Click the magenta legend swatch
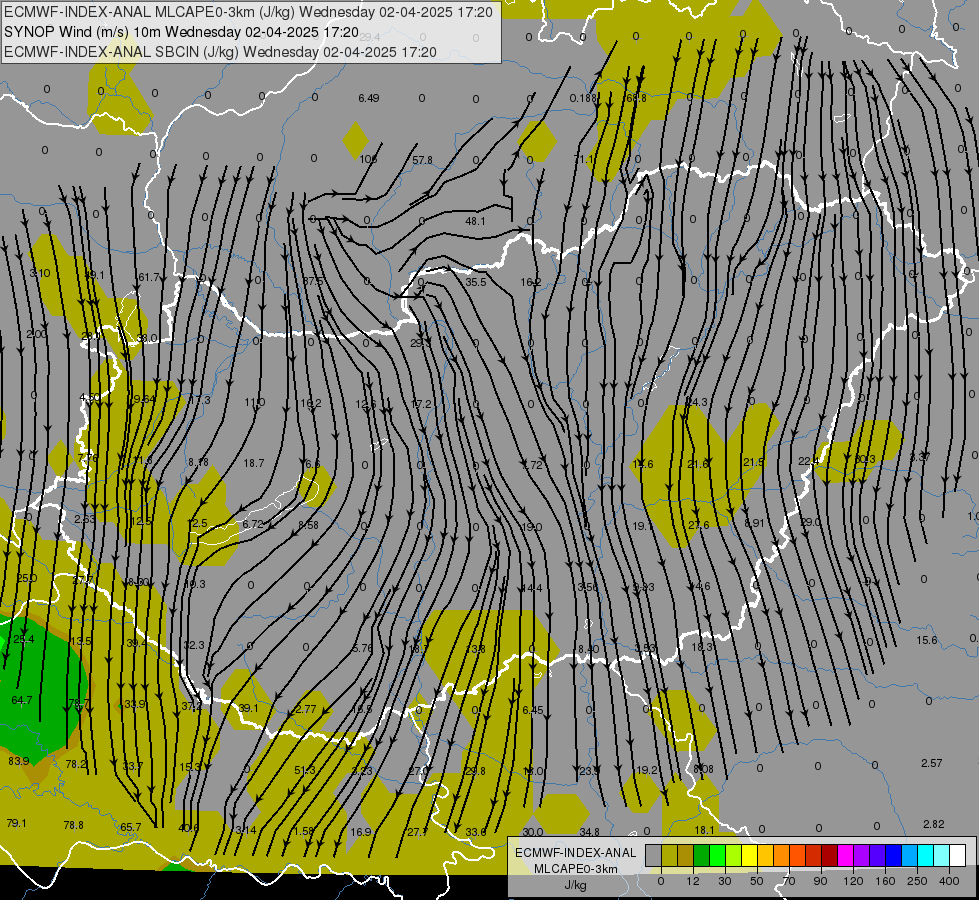This screenshot has width=979, height=900. (846, 856)
